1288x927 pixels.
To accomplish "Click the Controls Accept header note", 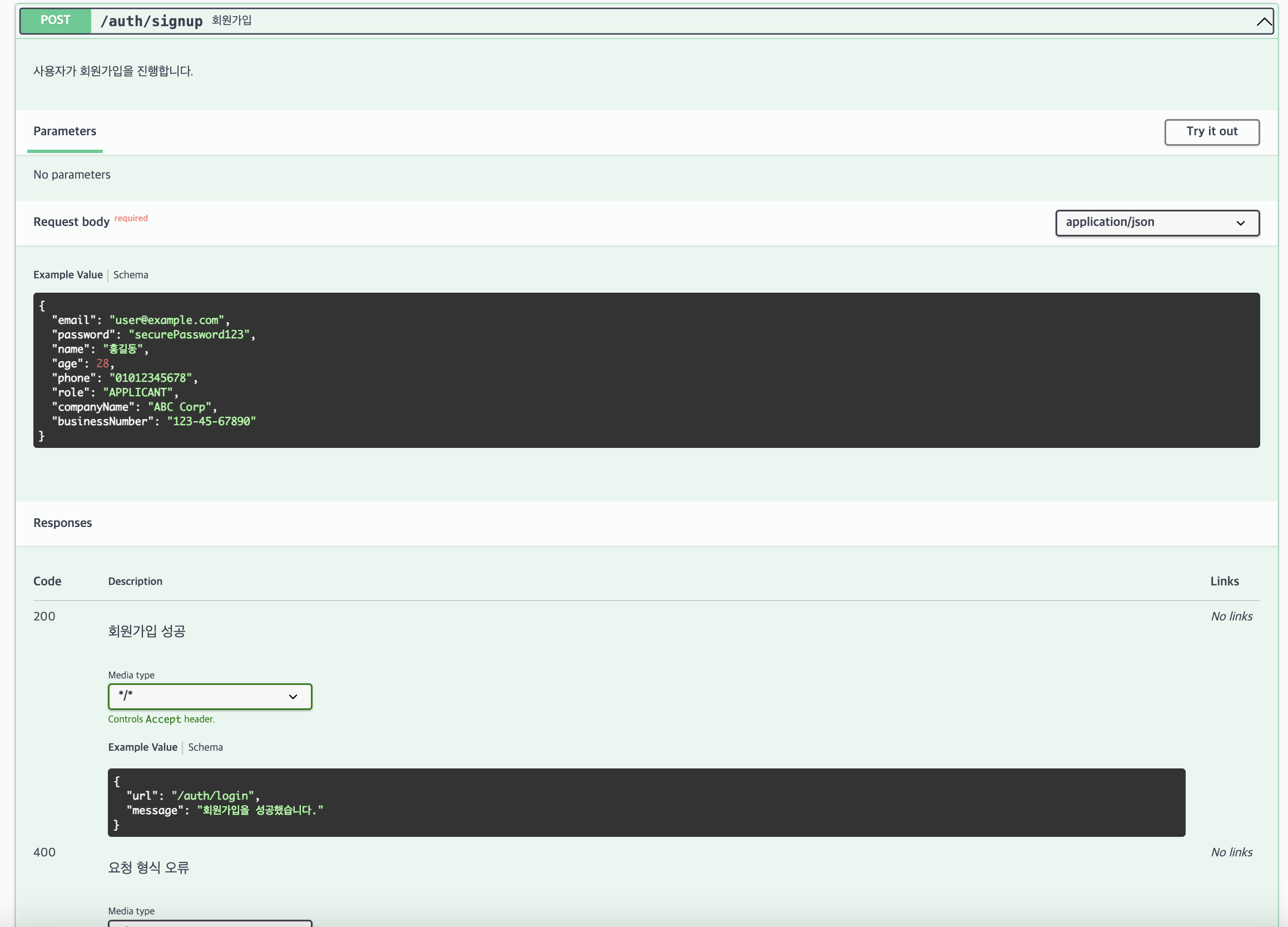I will coord(161,719).
